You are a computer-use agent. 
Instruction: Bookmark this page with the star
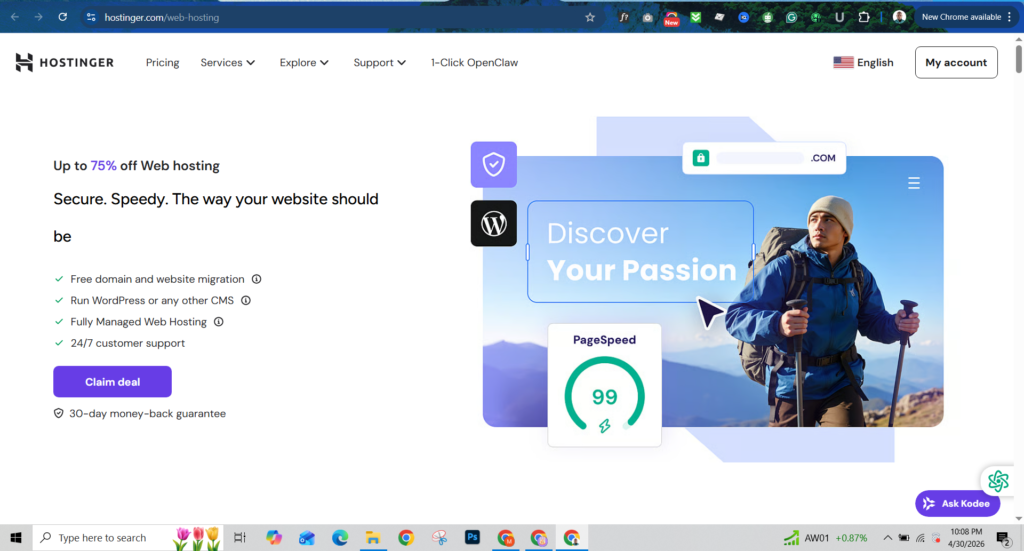590,18
